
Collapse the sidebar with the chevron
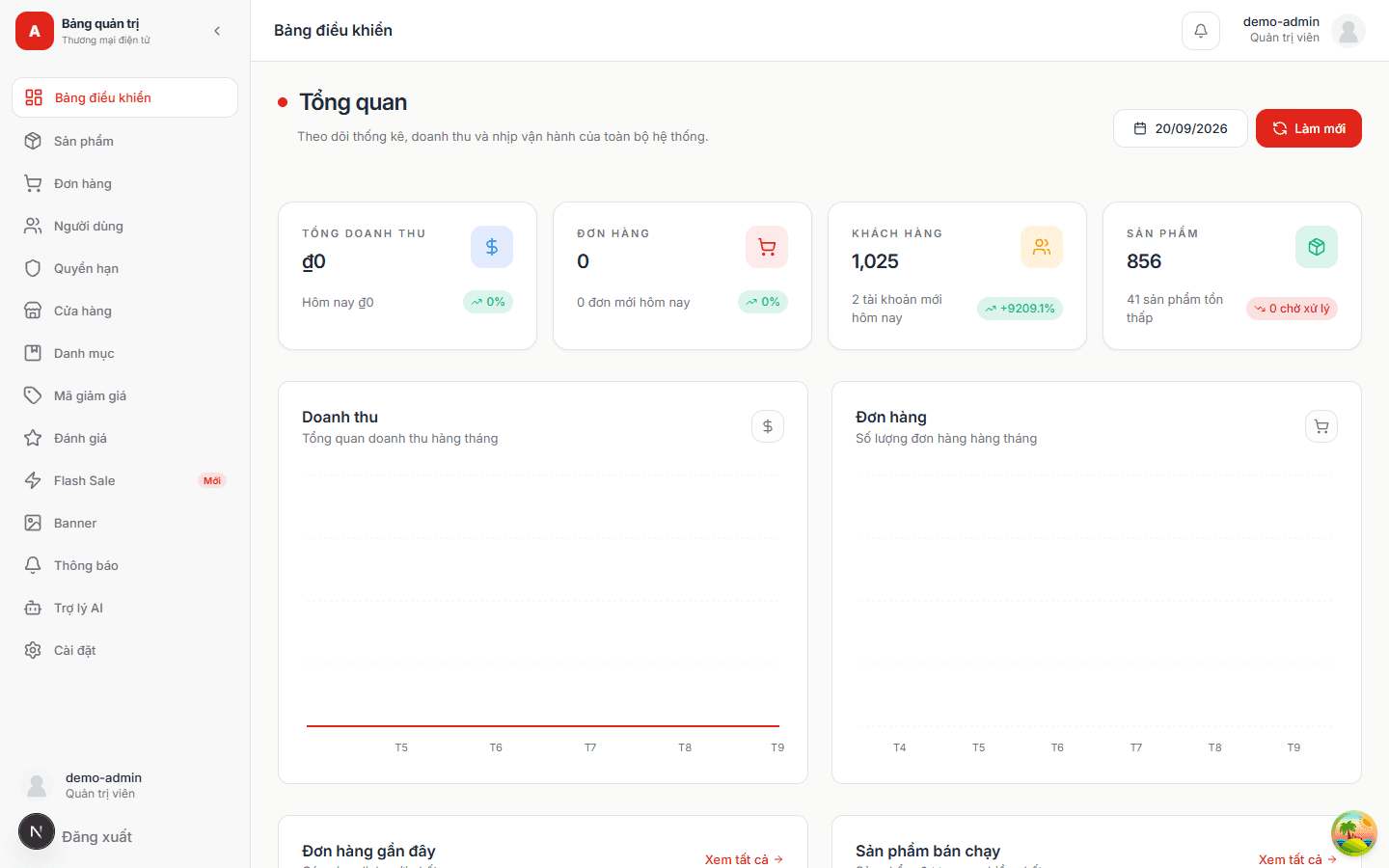(x=217, y=31)
